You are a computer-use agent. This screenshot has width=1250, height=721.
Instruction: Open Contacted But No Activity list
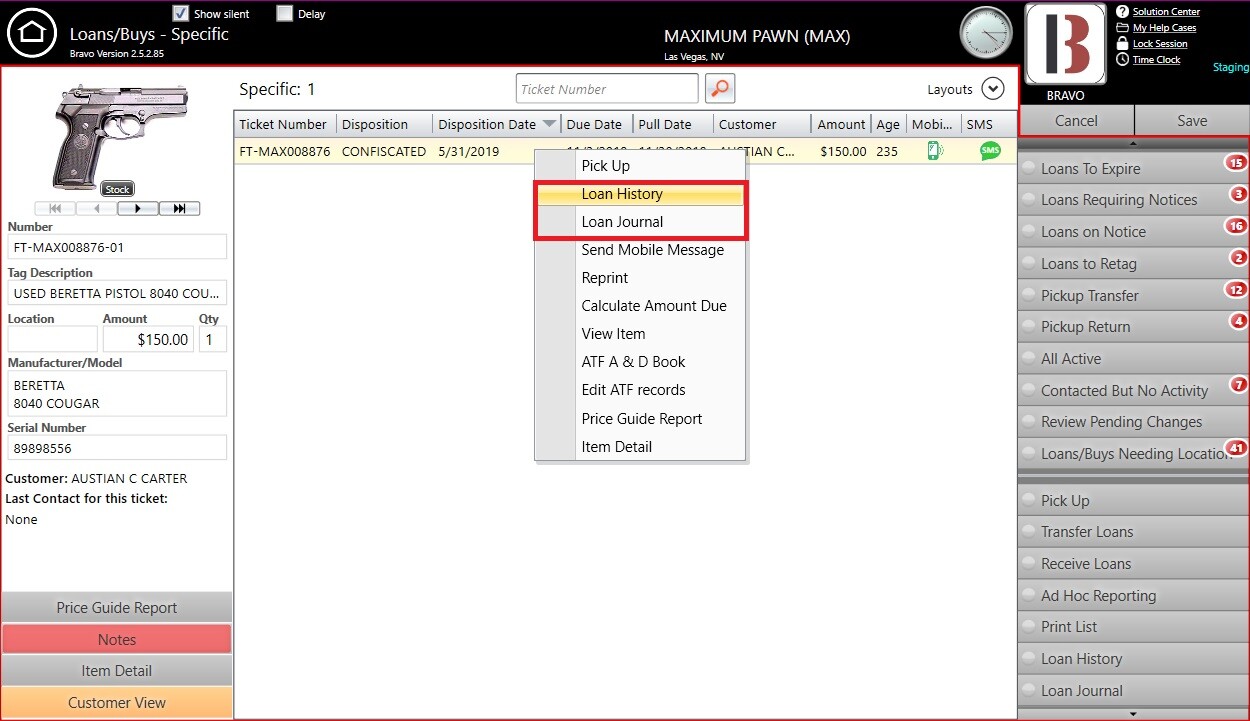point(1133,391)
